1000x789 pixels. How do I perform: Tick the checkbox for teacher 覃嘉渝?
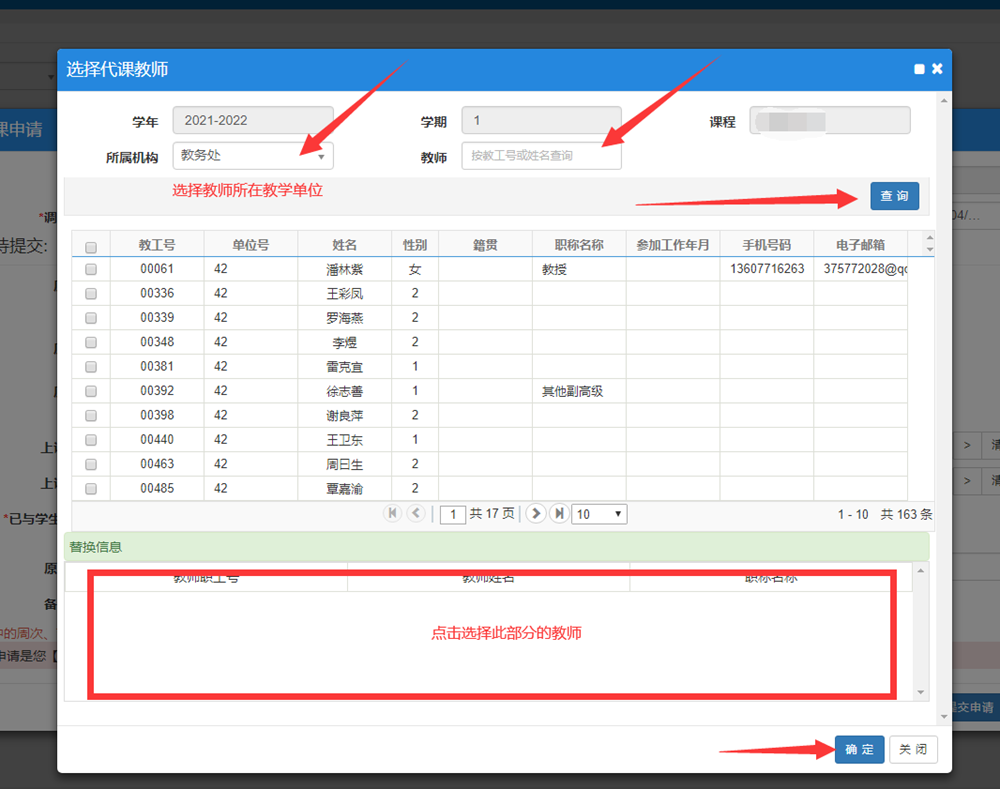pos(91,489)
